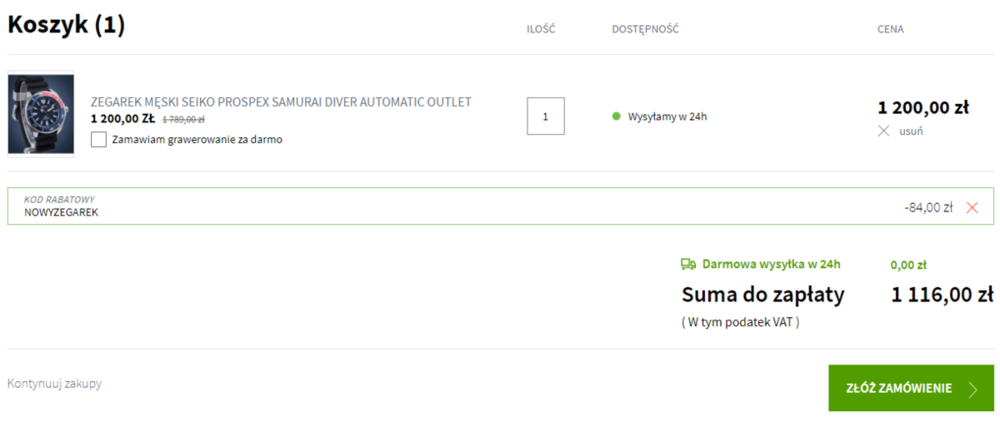Click "Kontynuuj zakupy" to continue shopping
Image resolution: width=1000 pixels, height=422 pixels.
(x=54, y=383)
